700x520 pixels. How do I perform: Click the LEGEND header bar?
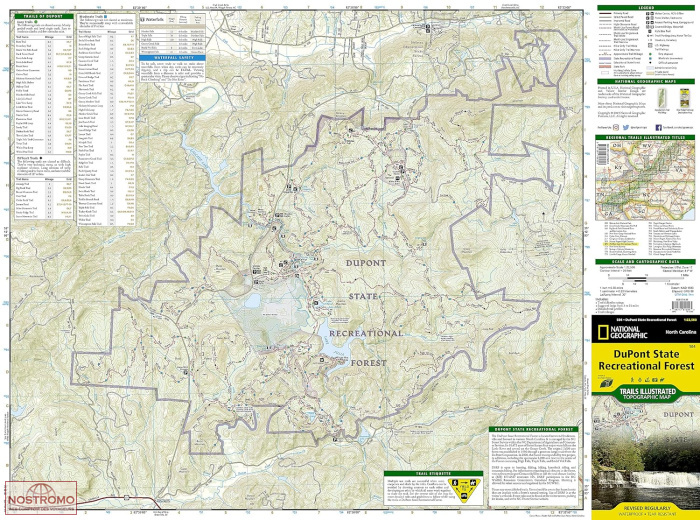(x=646, y=8)
